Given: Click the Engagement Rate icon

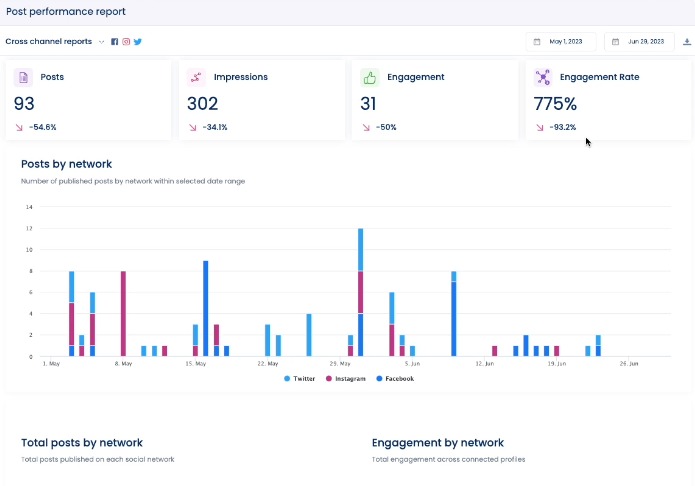Looking at the screenshot, I should click(x=543, y=77).
